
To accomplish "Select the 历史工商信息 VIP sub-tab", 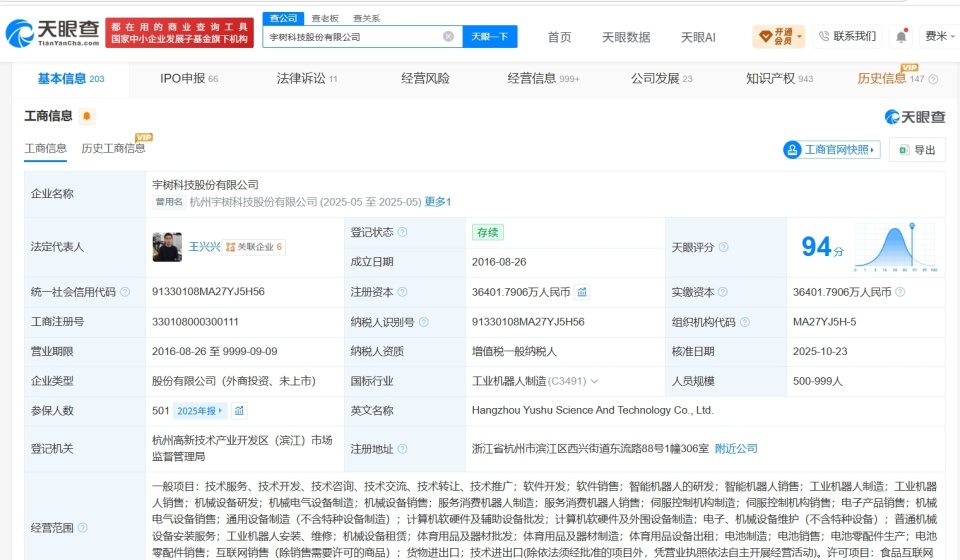I will (x=114, y=148).
